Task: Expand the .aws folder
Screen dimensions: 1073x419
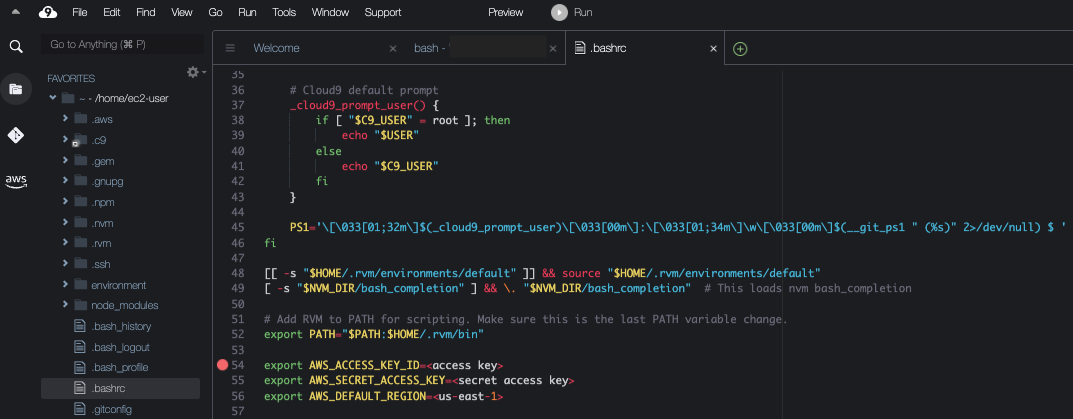Action: coord(65,118)
